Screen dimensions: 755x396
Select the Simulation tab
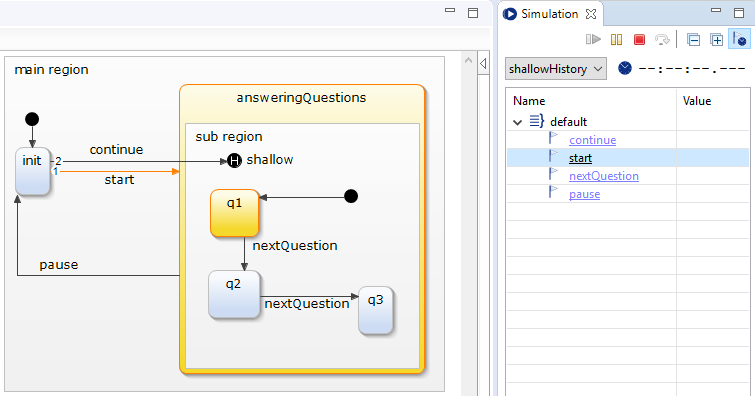click(549, 14)
